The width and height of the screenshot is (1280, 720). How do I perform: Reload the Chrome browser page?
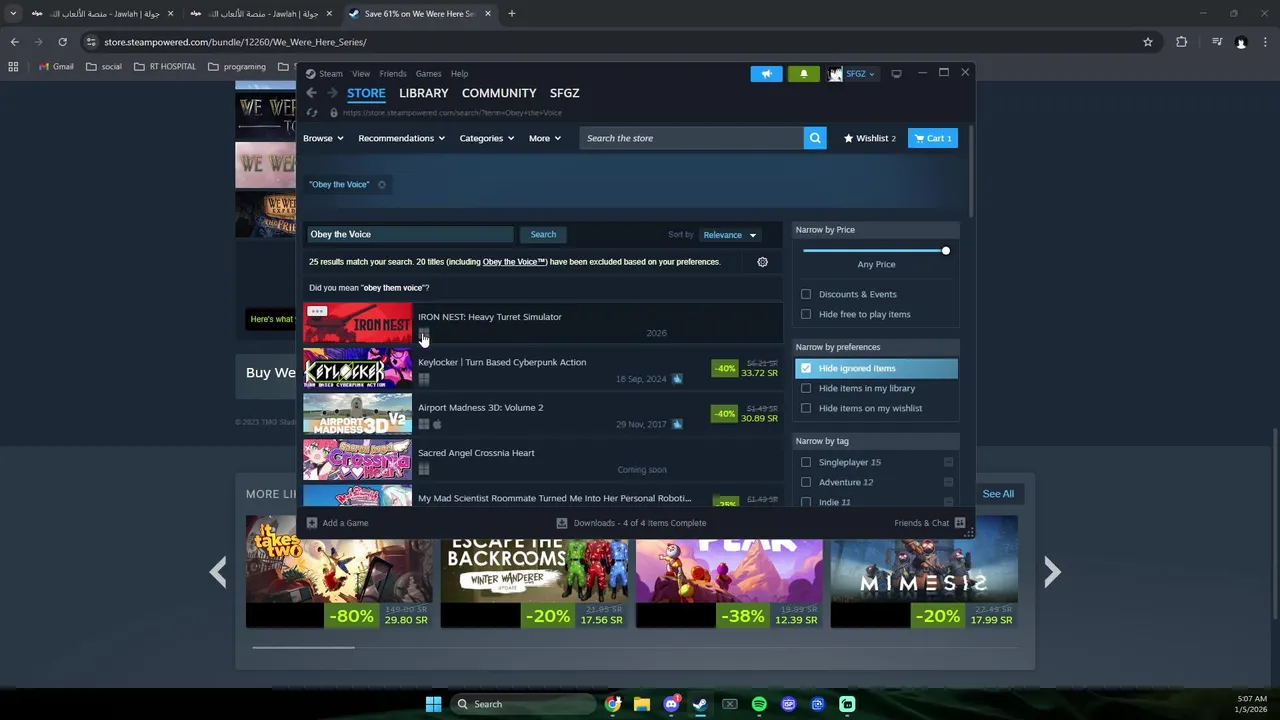coord(62,42)
